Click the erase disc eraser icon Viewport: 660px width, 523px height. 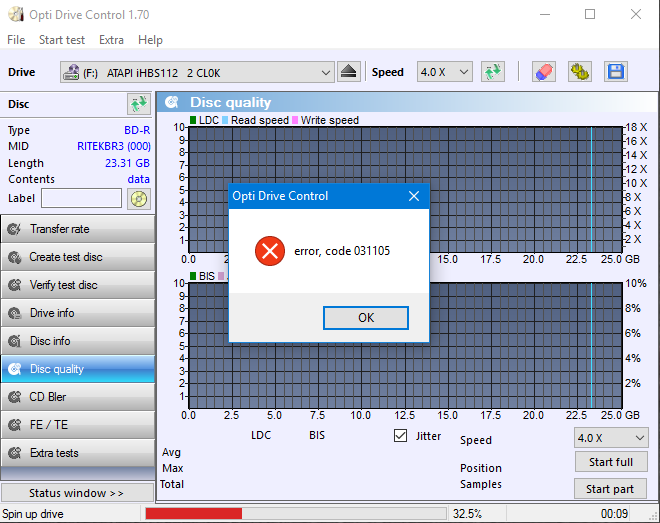543,72
